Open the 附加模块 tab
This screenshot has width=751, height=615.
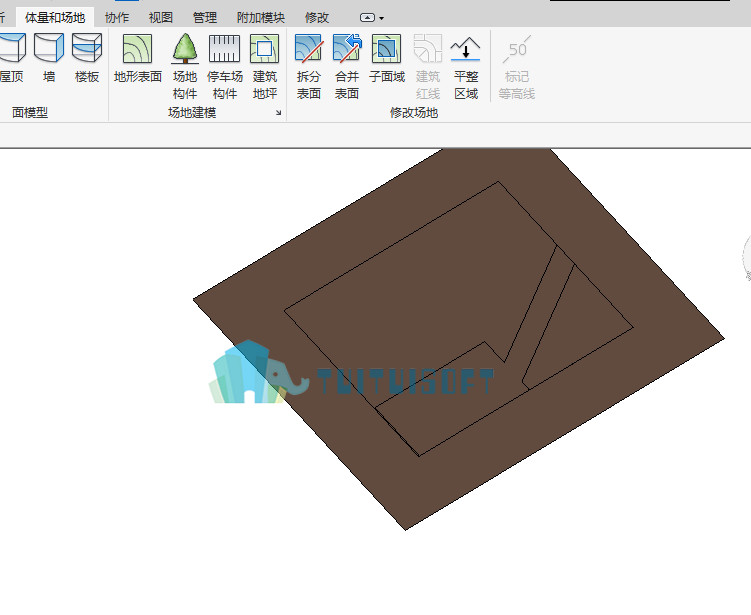tap(261, 18)
